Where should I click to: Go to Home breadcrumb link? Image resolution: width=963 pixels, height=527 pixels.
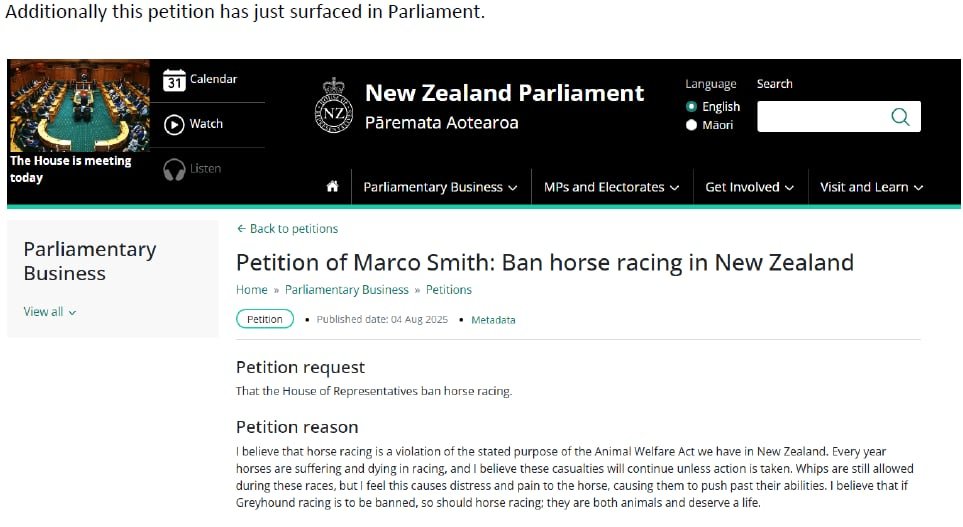pyautogui.click(x=252, y=290)
